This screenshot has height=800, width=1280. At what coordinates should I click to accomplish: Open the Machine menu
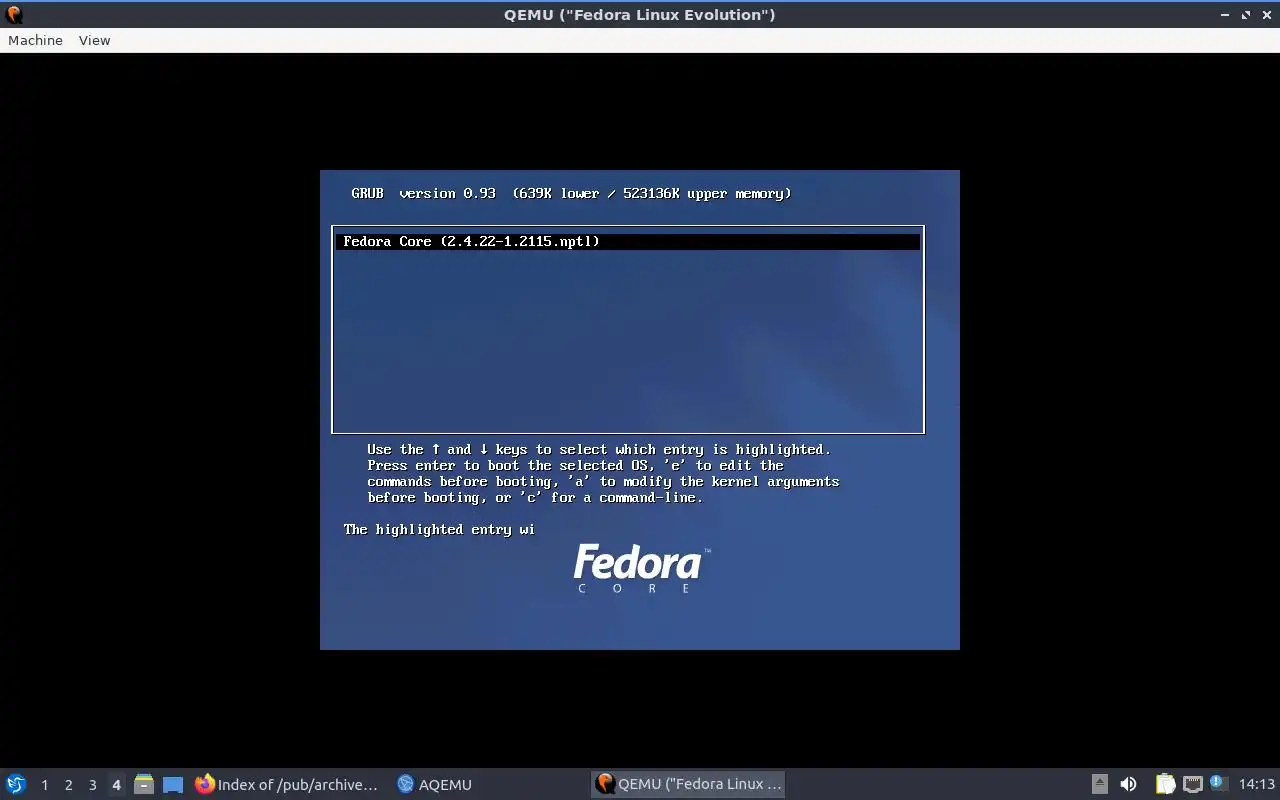(35, 40)
